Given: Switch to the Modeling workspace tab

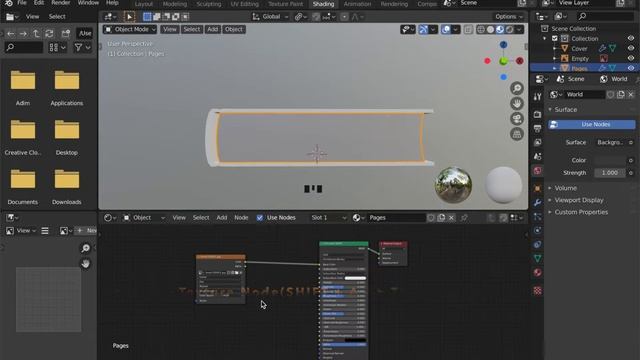Looking at the screenshot, I should [175, 4].
